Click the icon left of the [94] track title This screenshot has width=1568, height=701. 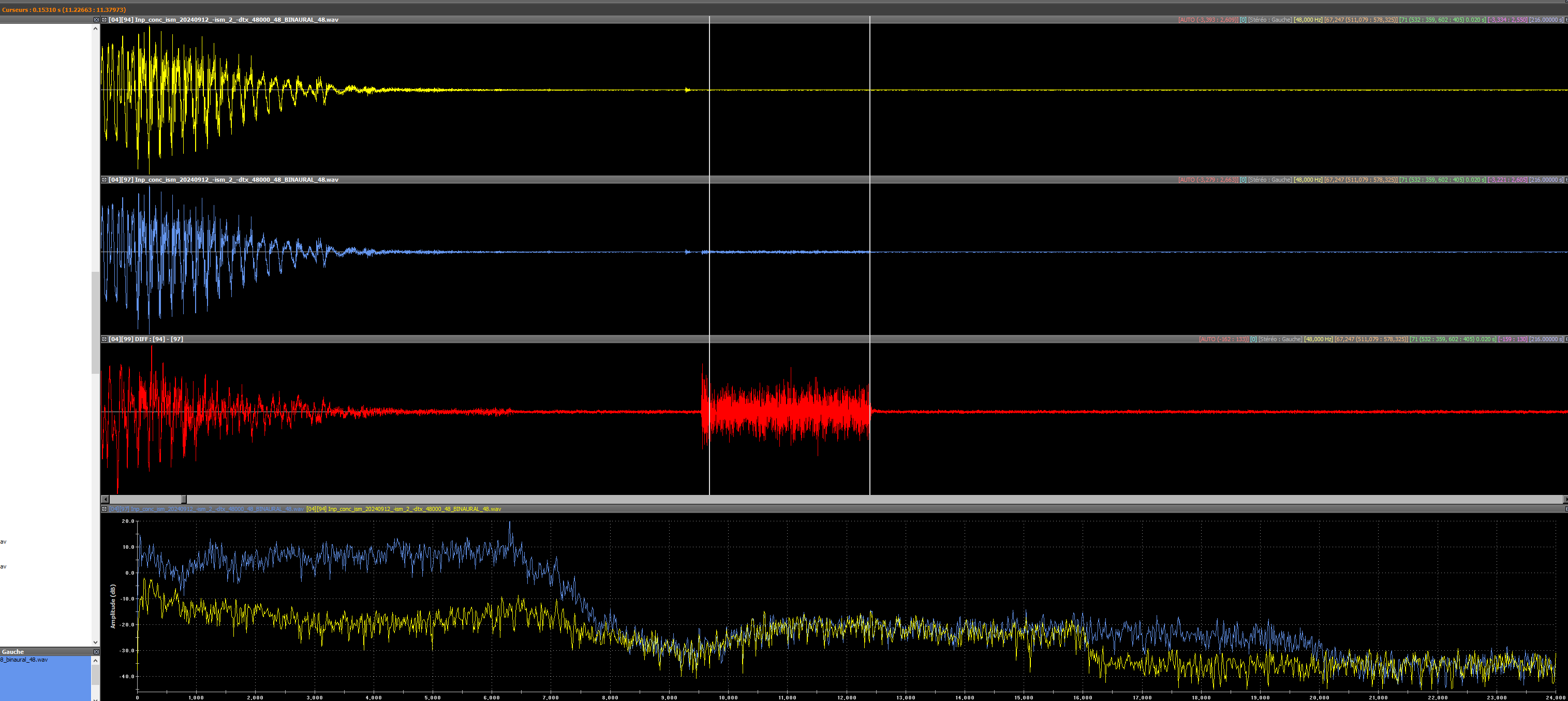click(x=104, y=20)
